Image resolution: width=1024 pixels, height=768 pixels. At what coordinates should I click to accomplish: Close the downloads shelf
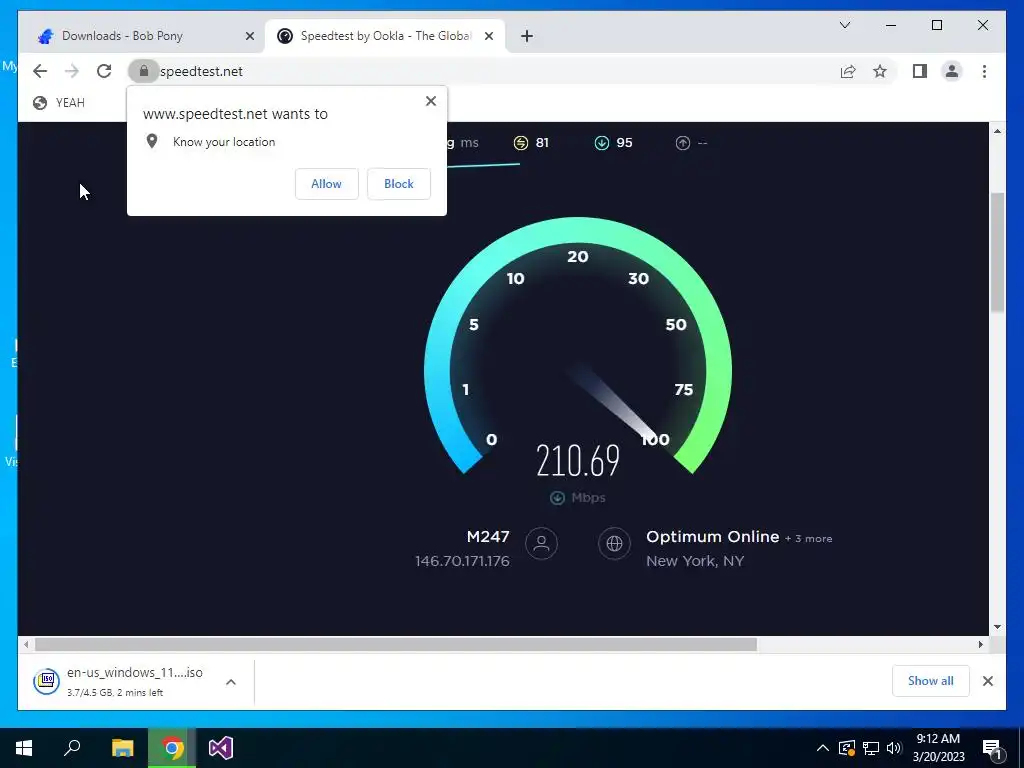point(987,681)
